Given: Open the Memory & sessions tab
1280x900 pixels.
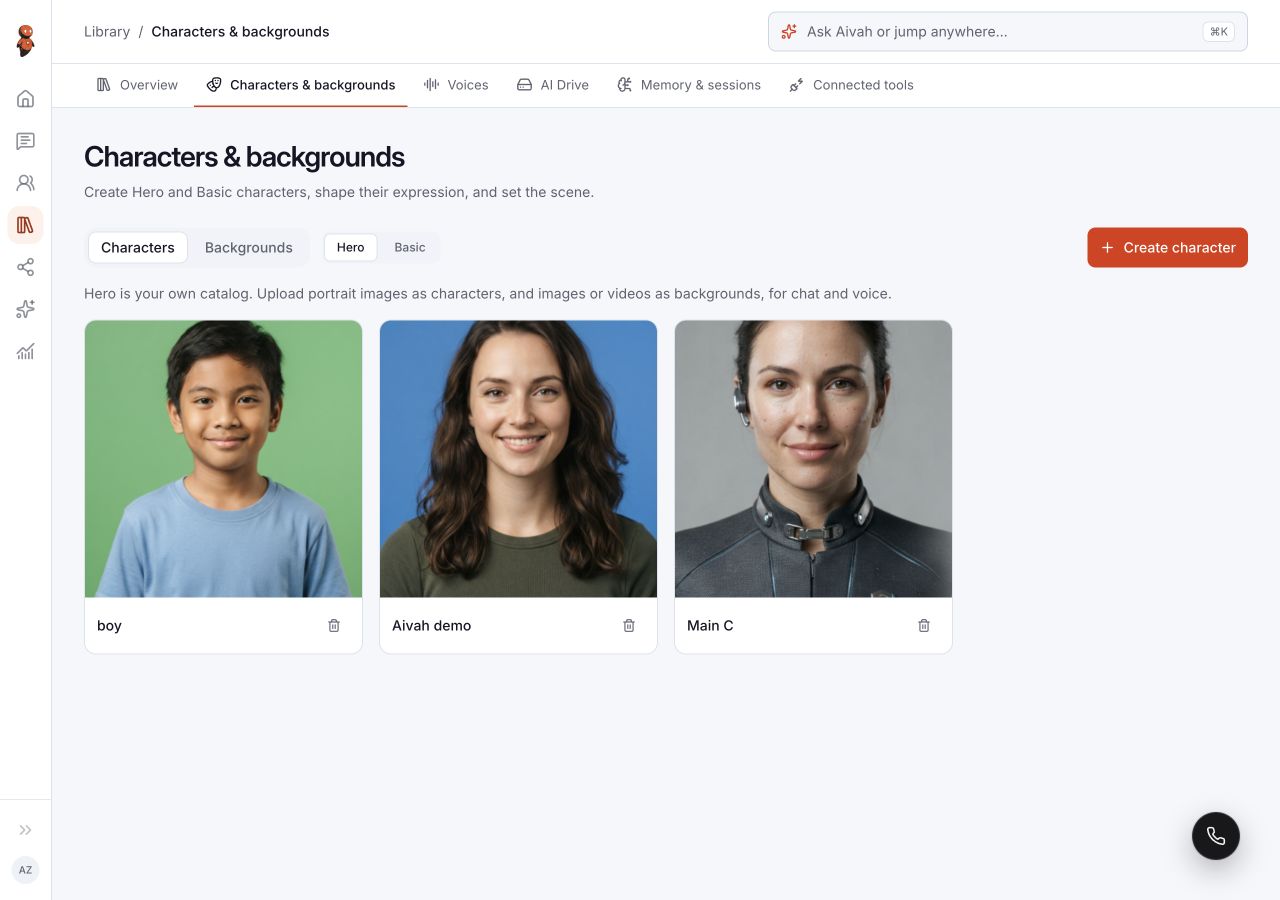Looking at the screenshot, I should (x=689, y=85).
